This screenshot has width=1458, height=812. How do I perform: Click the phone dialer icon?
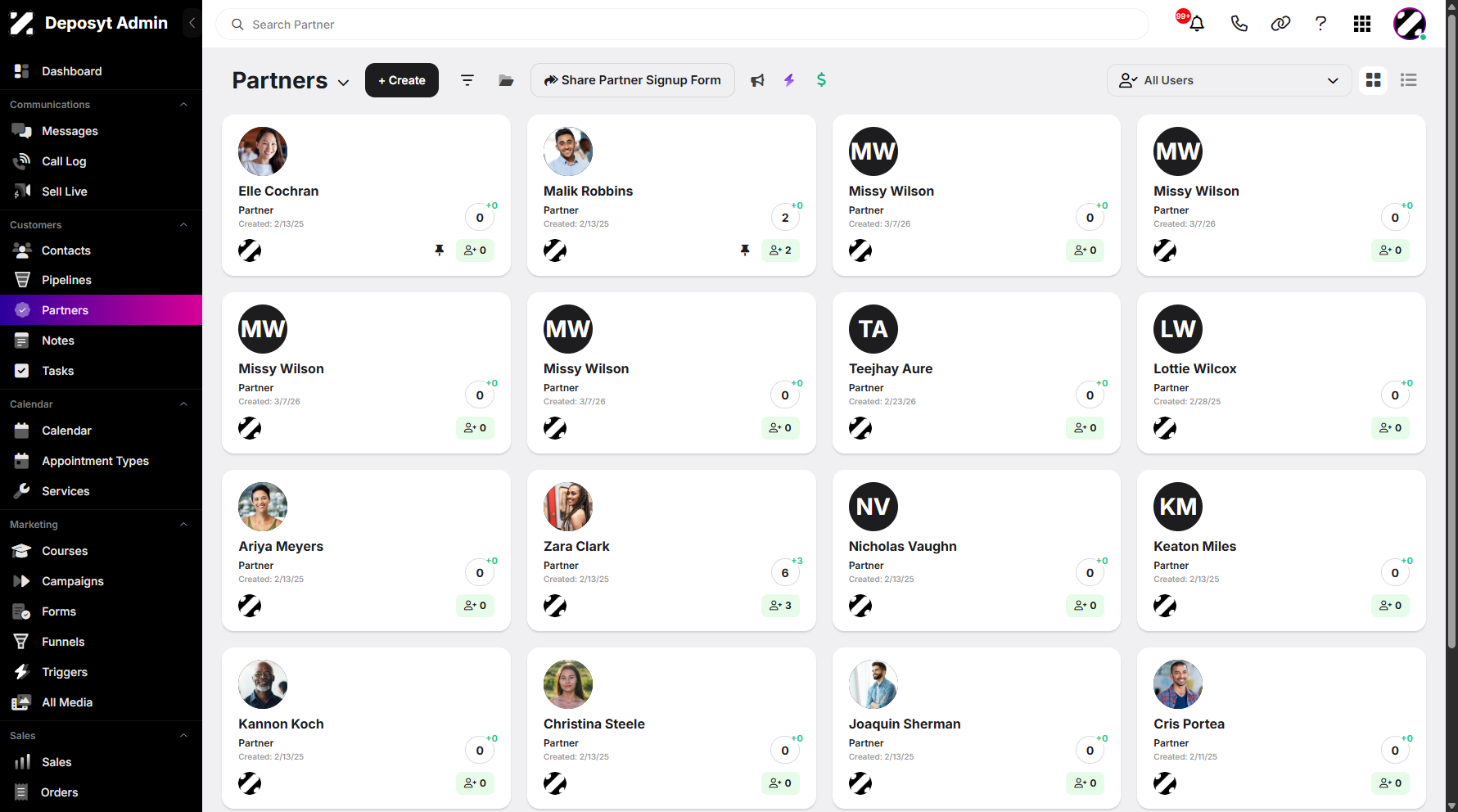[x=1239, y=24]
